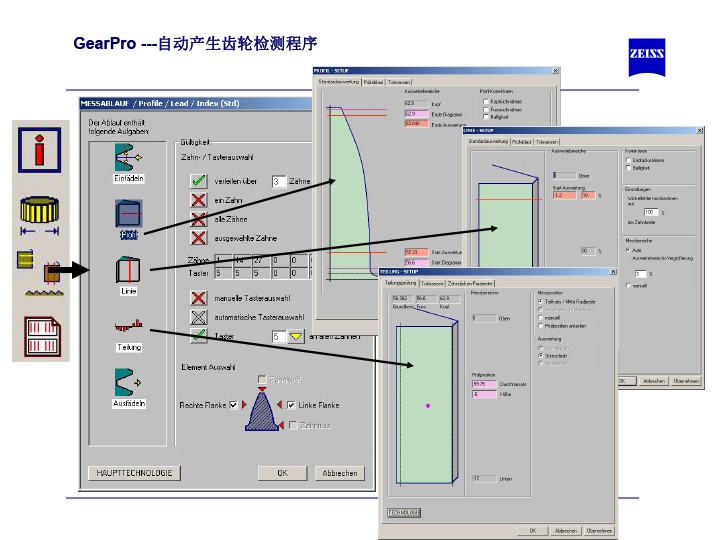Toggle the 'ein Zahn' red X option
This screenshot has height=540, width=720.
click(x=199, y=200)
